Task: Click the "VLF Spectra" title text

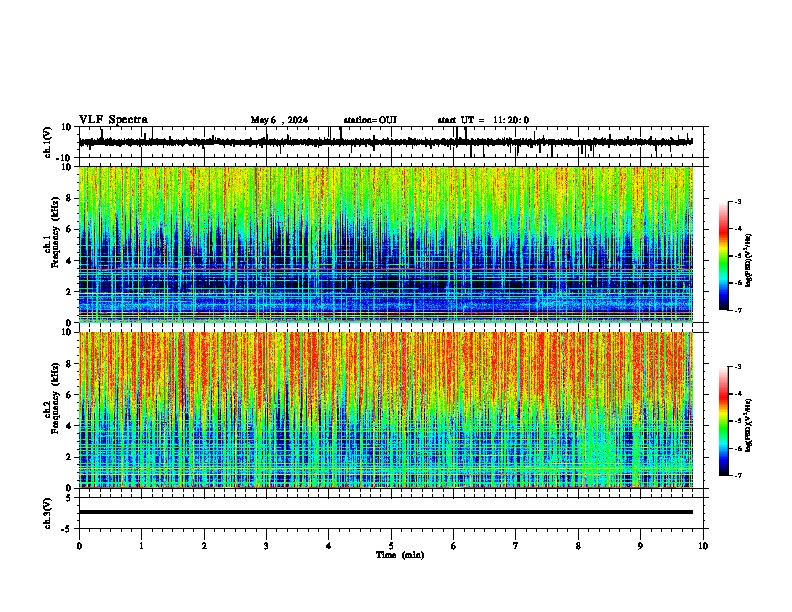Action: tap(113, 120)
